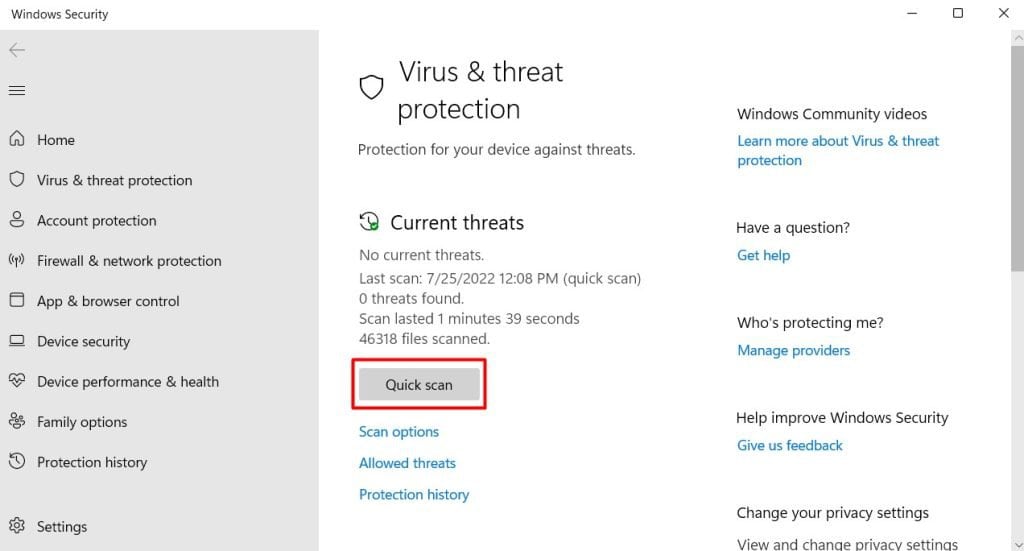View Allowed threats link
This screenshot has width=1024, height=551.
[408, 463]
